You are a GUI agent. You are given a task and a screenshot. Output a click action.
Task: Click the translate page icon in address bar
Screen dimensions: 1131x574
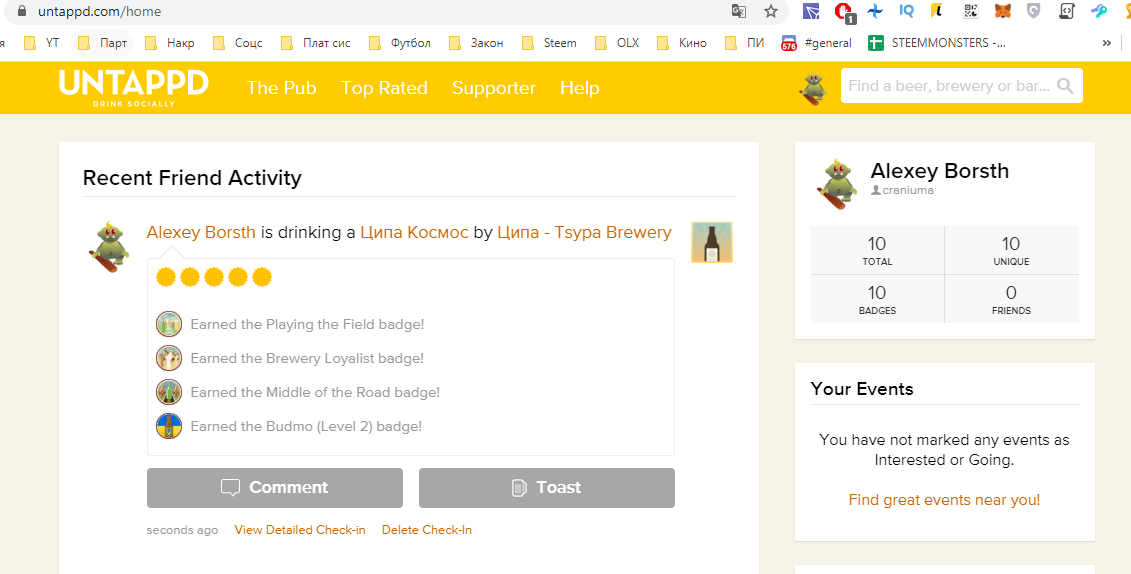point(739,12)
